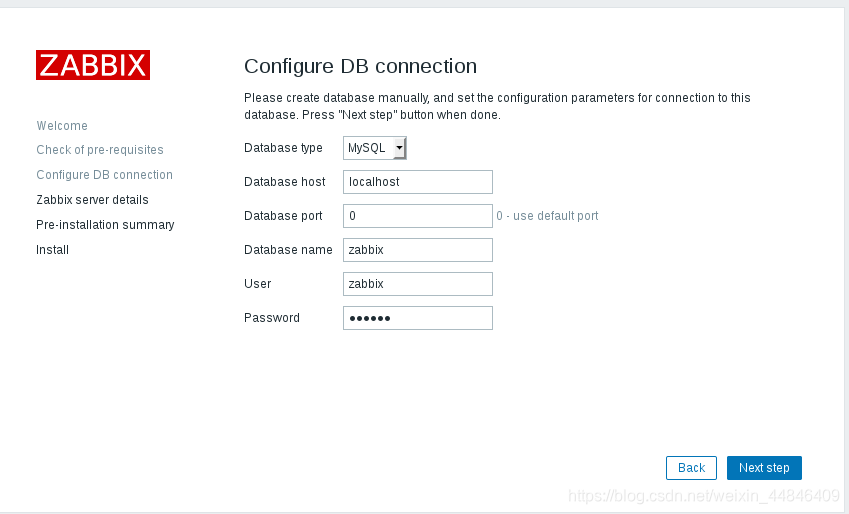Viewport: 849px width, 514px height.
Task: Select Zabbix server details step
Action: pos(92,200)
